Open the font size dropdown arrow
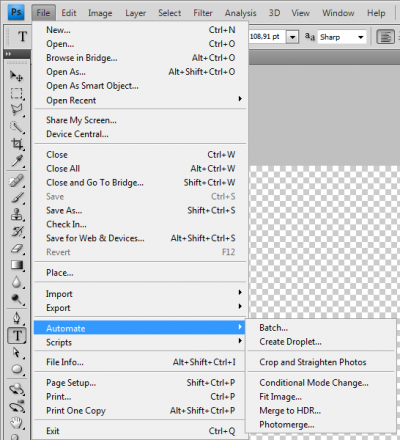This screenshot has width=400, height=440. [x=292, y=37]
